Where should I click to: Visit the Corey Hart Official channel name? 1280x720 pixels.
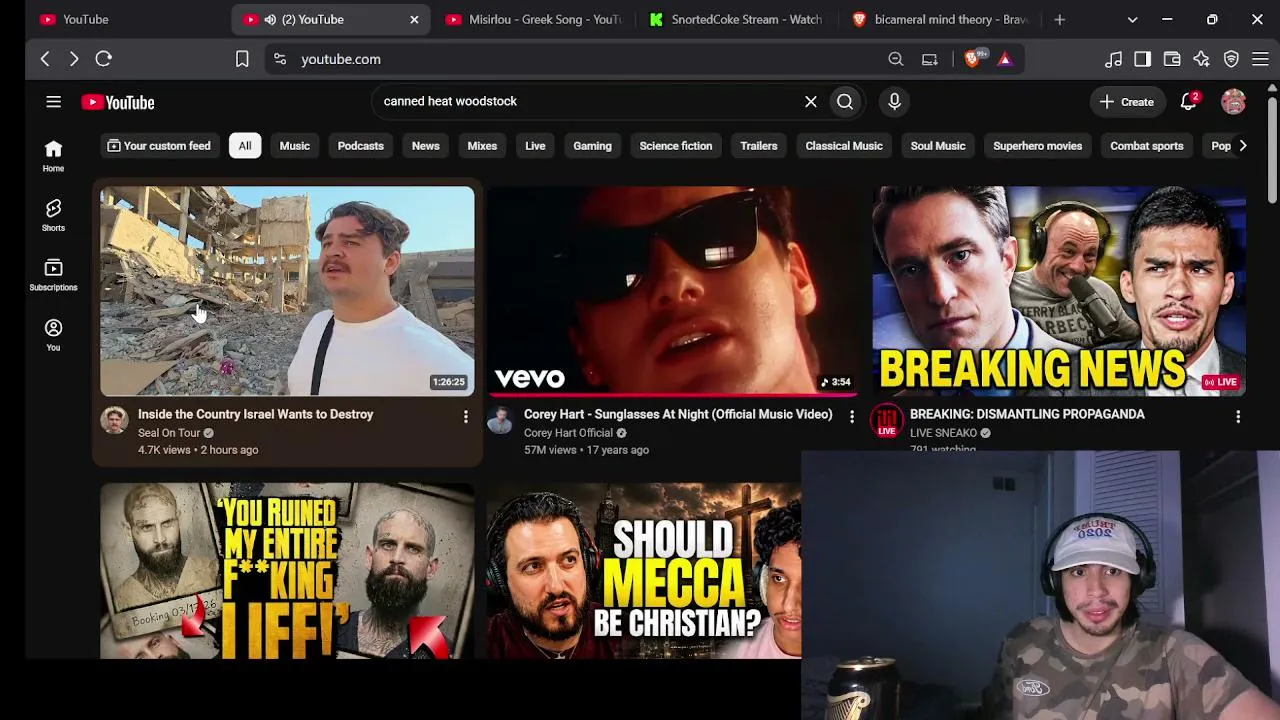[x=568, y=433]
